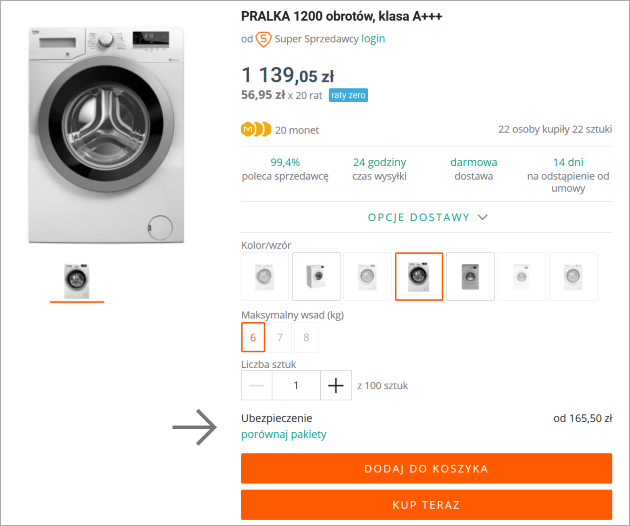
Task: Open porównaj pakiety insurance link
Action: tap(284, 435)
